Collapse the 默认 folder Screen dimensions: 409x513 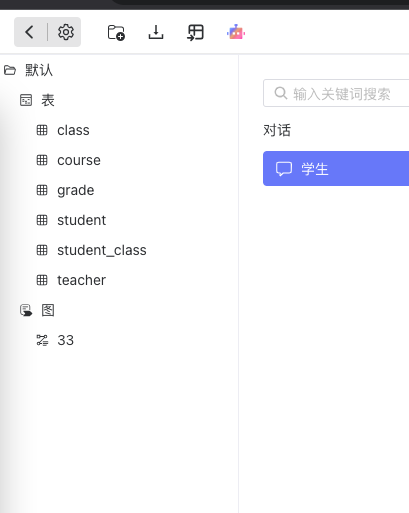(x=10, y=70)
